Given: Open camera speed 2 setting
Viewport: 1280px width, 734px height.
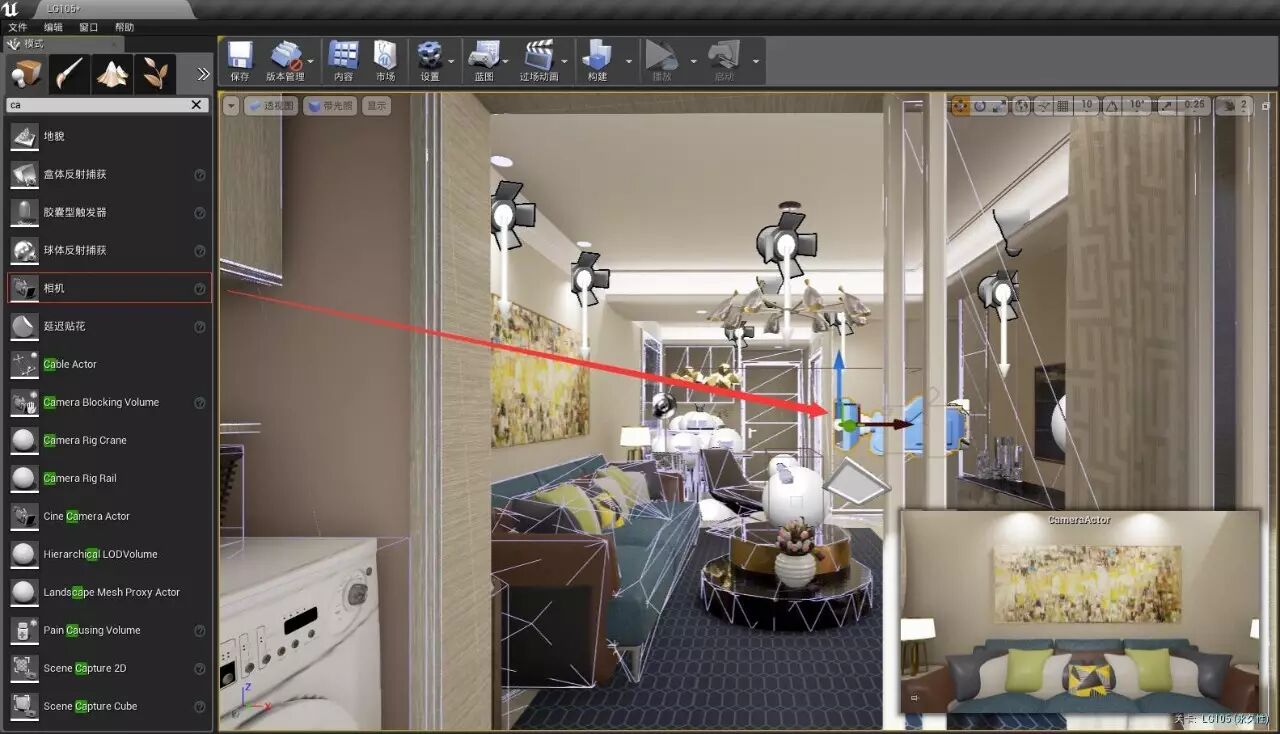Looking at the screenshot, I should [1234, 105].
